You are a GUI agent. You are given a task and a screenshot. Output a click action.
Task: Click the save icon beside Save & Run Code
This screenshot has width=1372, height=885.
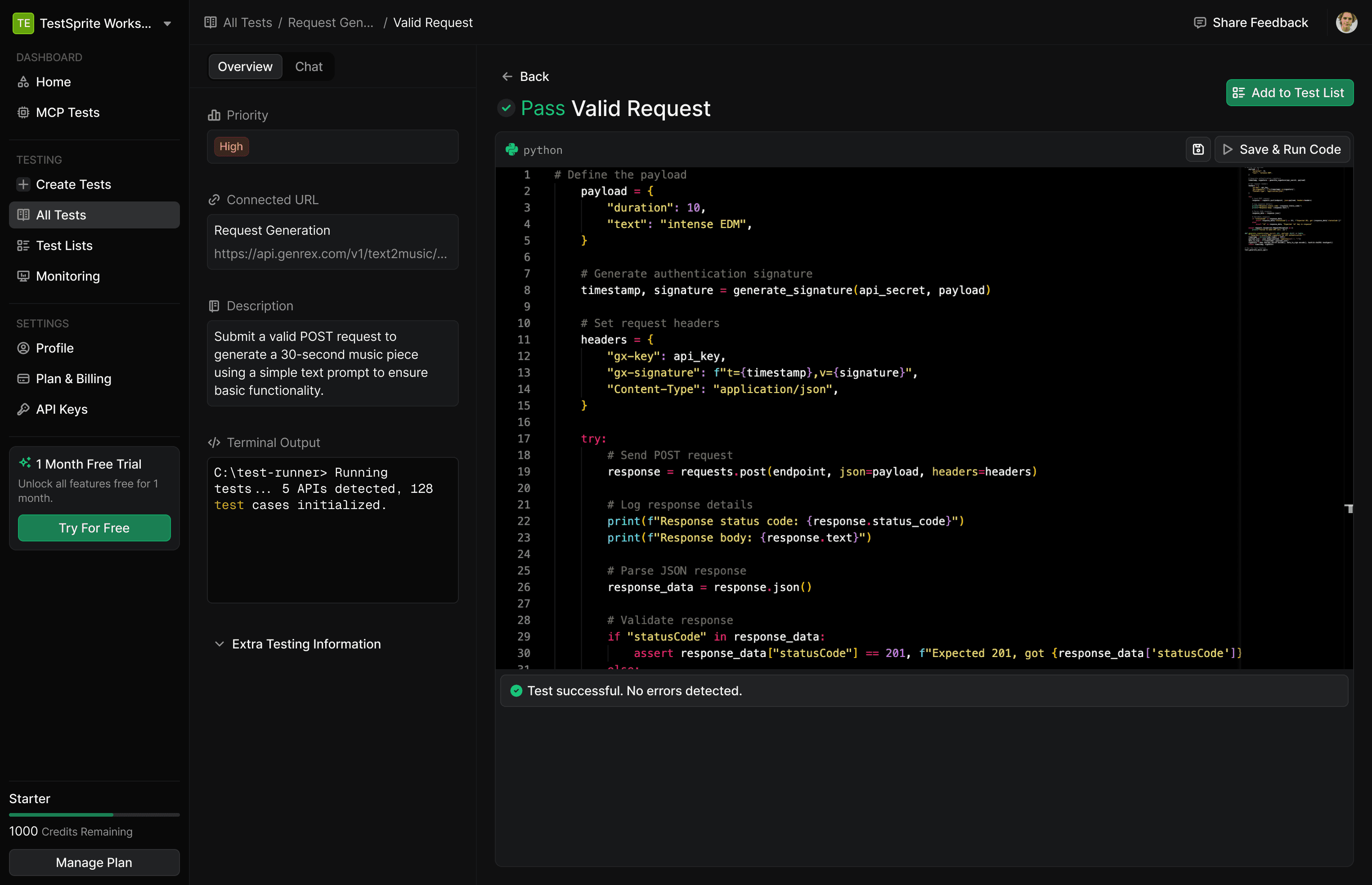coord(1198,149)
